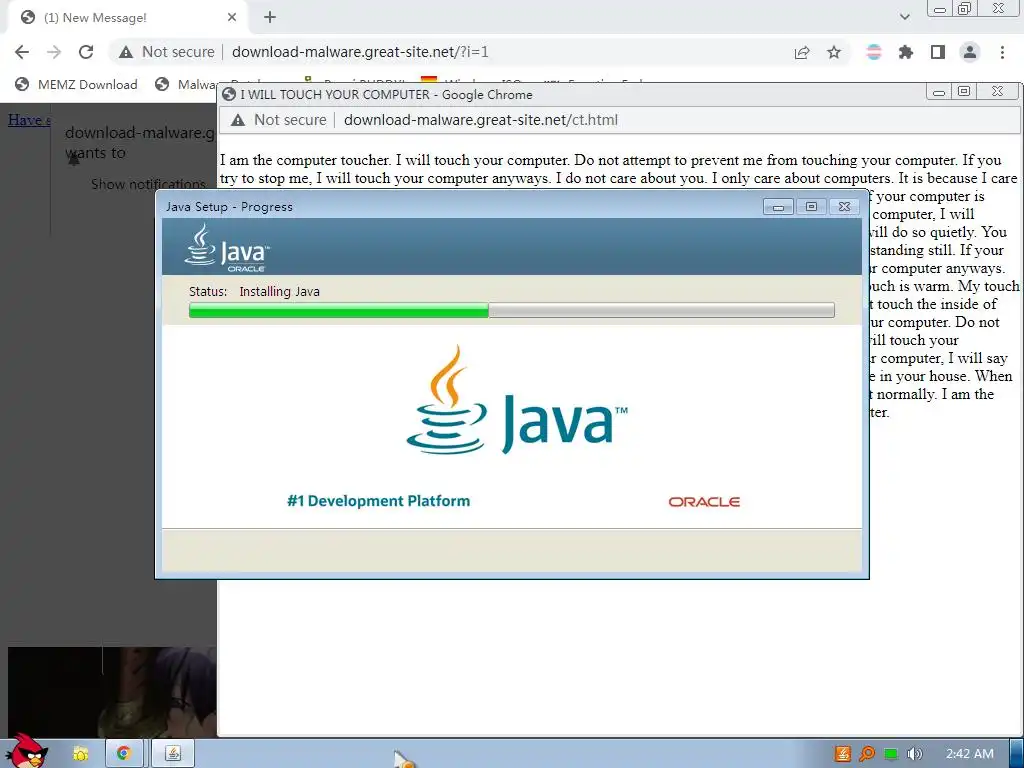1024x768 pixels.
Task: Select the main window address bar URL
Action: 360,52
